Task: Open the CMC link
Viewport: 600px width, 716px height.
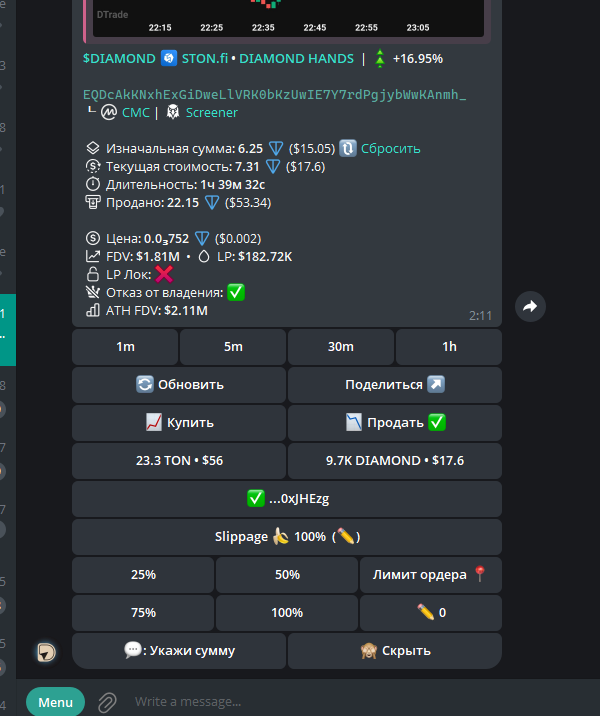Action: click(136, 112)
